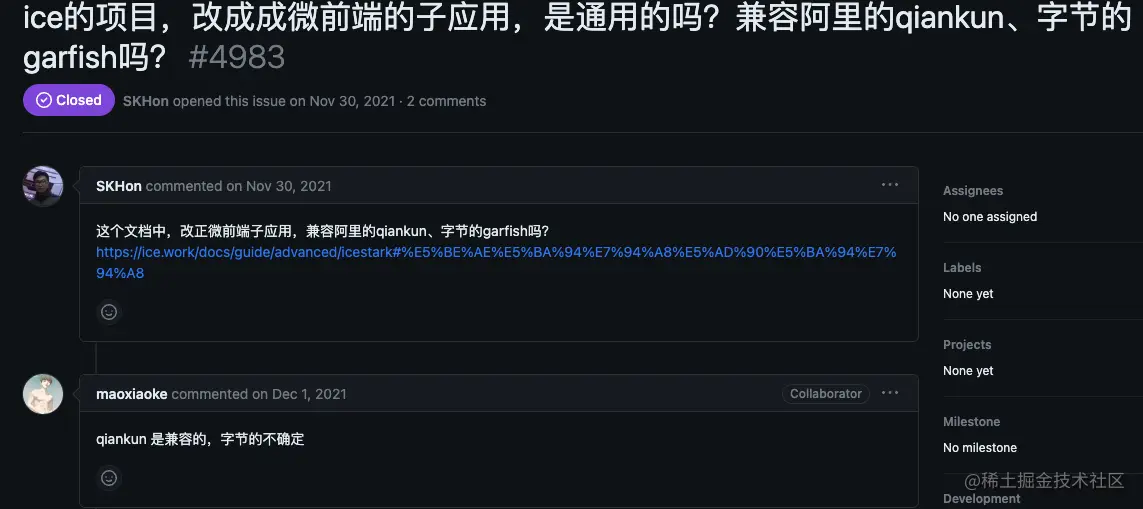This screenshot has width=1143, height=509.
Task: Expand the Labels sidebar section
Action: coord(962,268)
